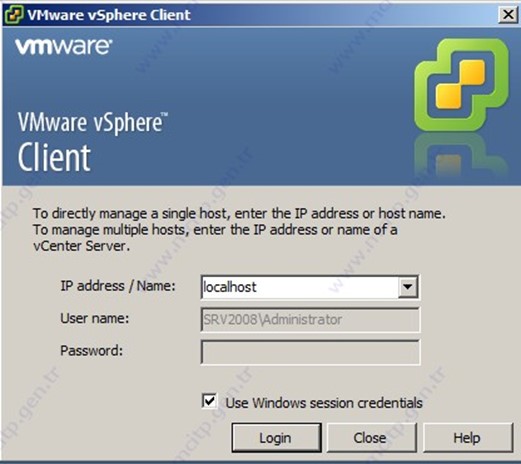521x464 pixels.
Task: Click the large green vSphere logo
Action: tap(461, 85)
